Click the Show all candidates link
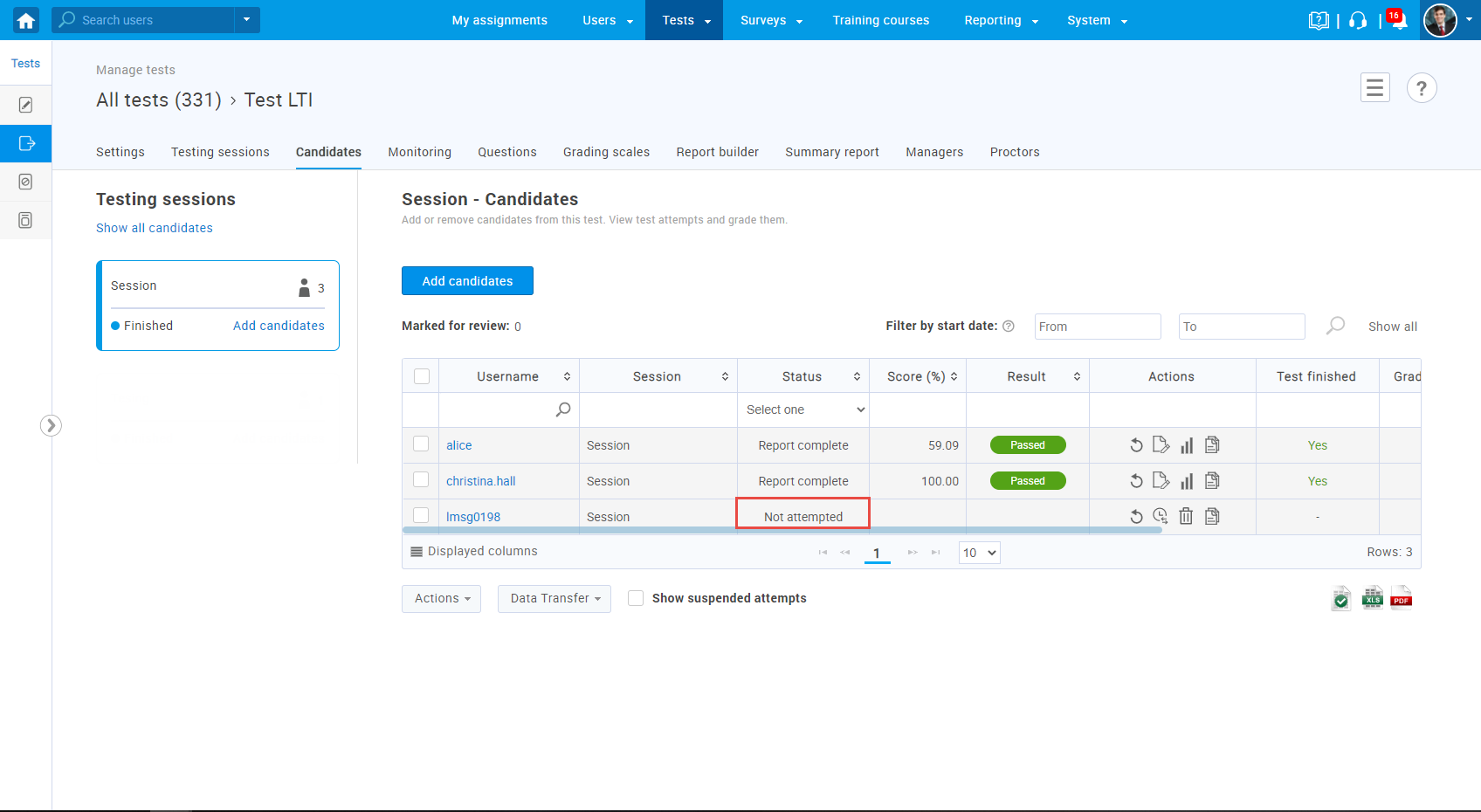 (154, 228)
